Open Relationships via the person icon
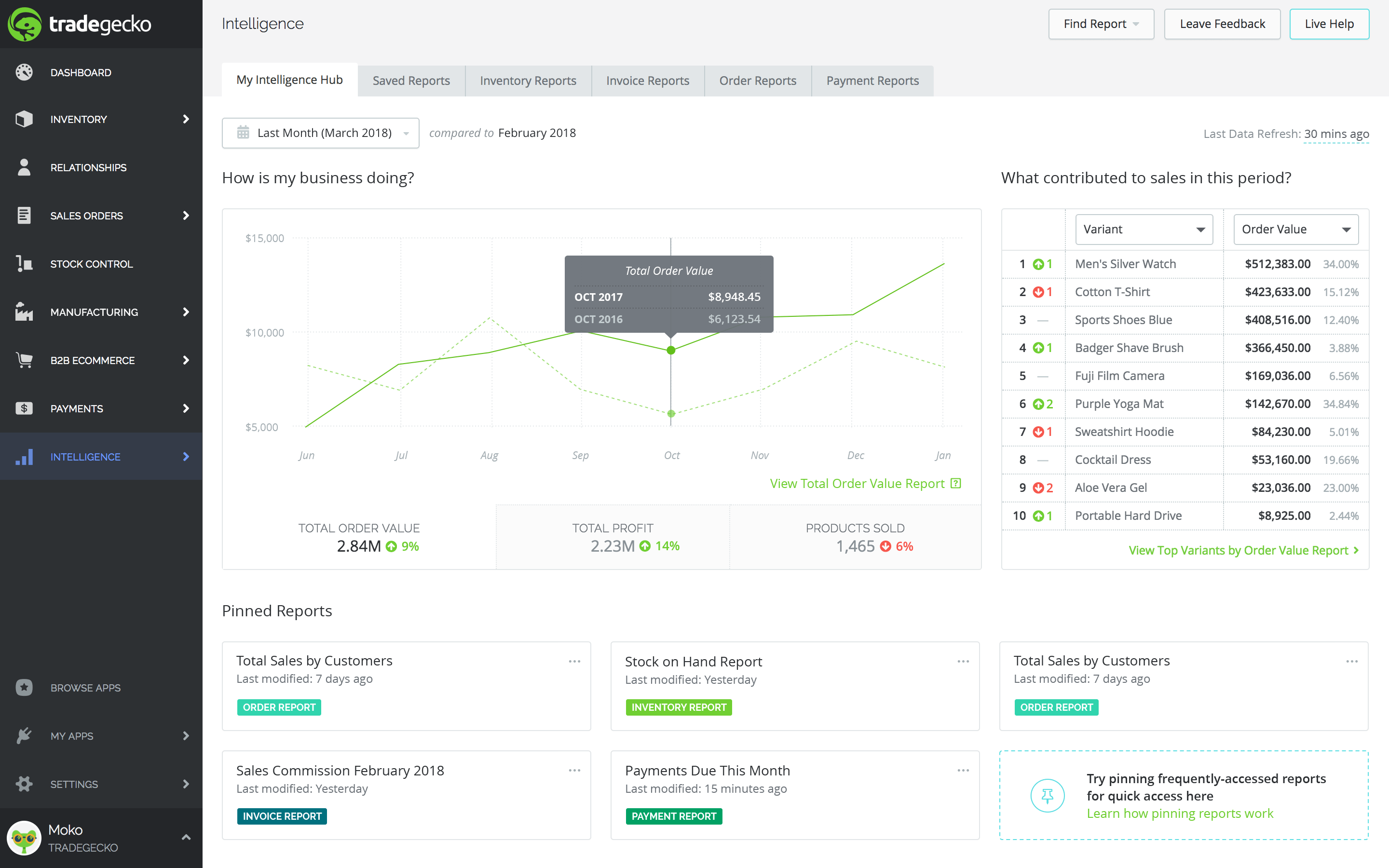 (x=24, y=167)
